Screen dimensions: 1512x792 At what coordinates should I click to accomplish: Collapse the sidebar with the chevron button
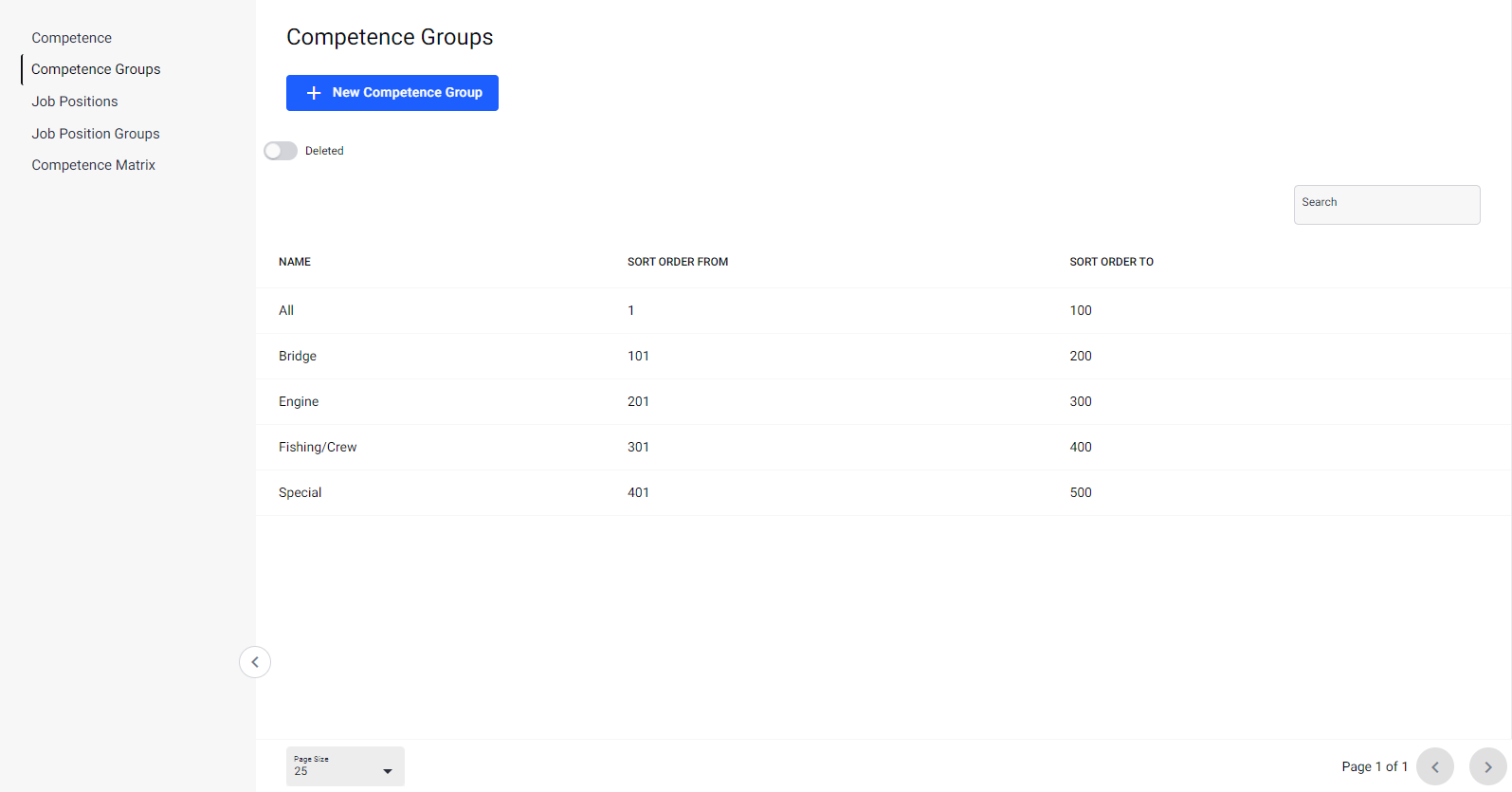[255, 662]
